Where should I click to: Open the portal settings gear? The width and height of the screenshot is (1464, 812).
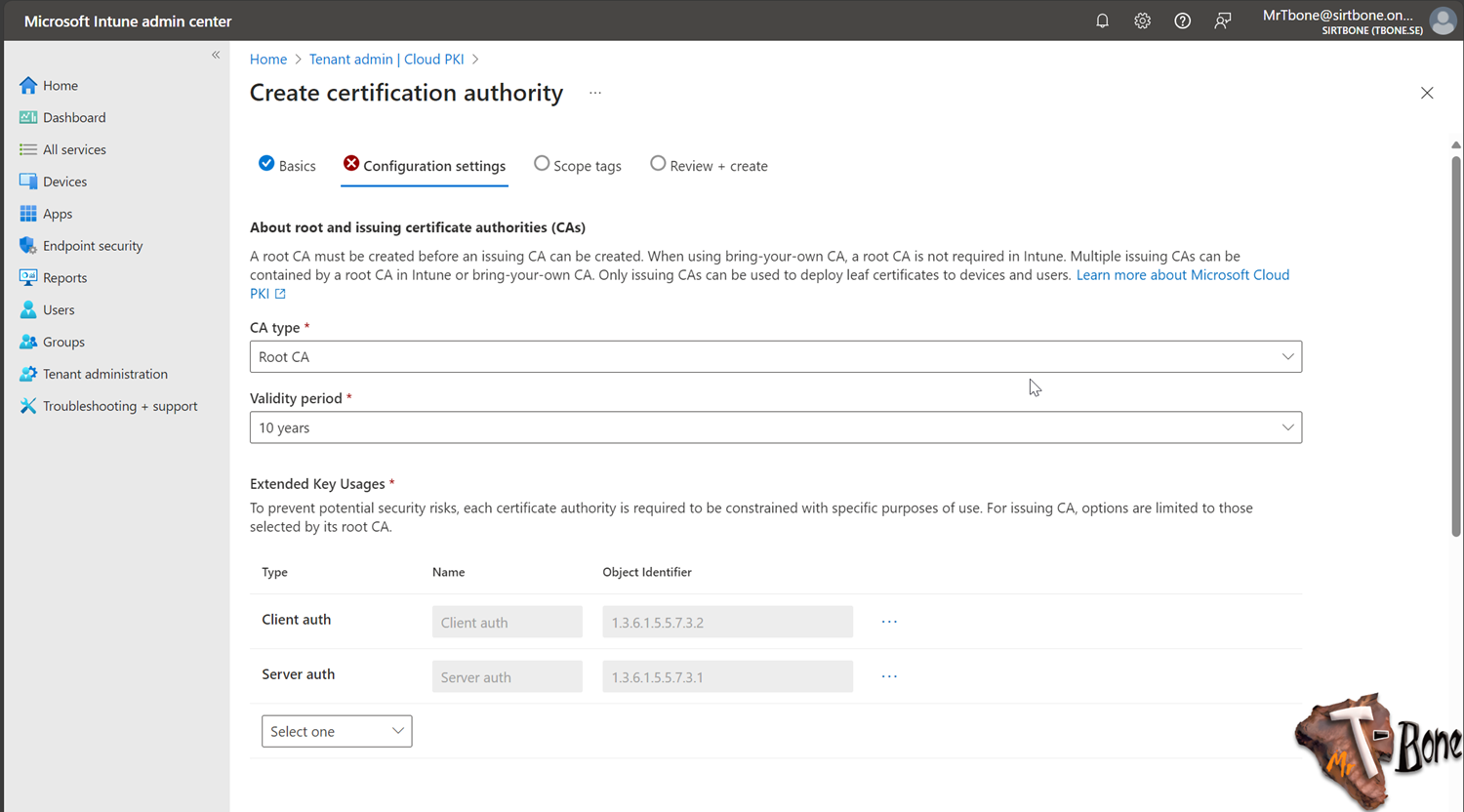(1142, 20)
